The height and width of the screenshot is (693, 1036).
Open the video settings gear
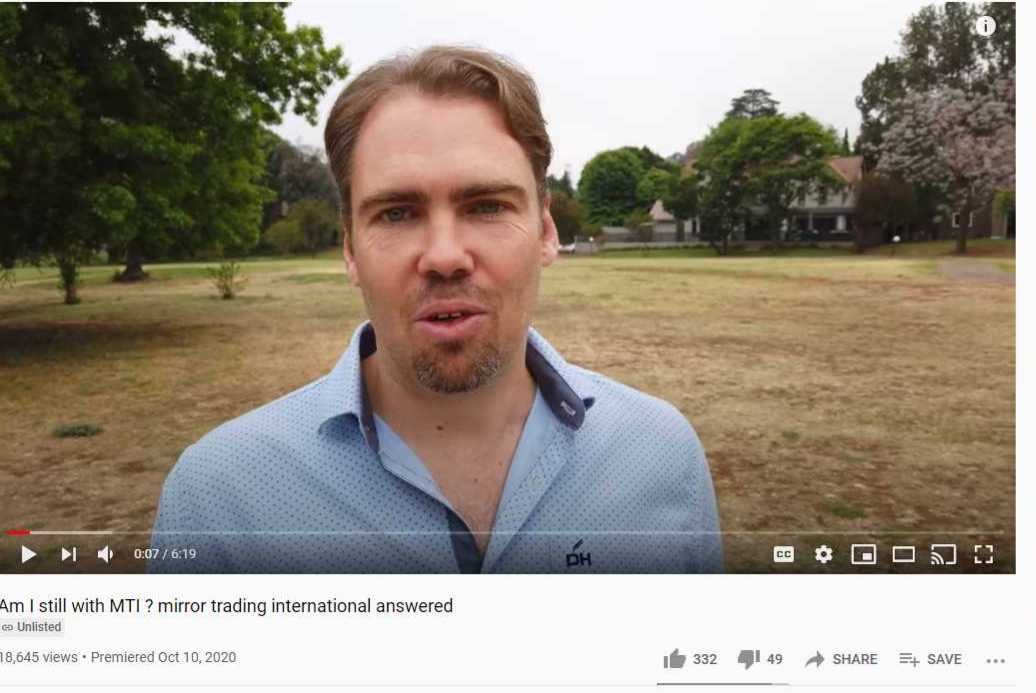[x=823, y=554]
